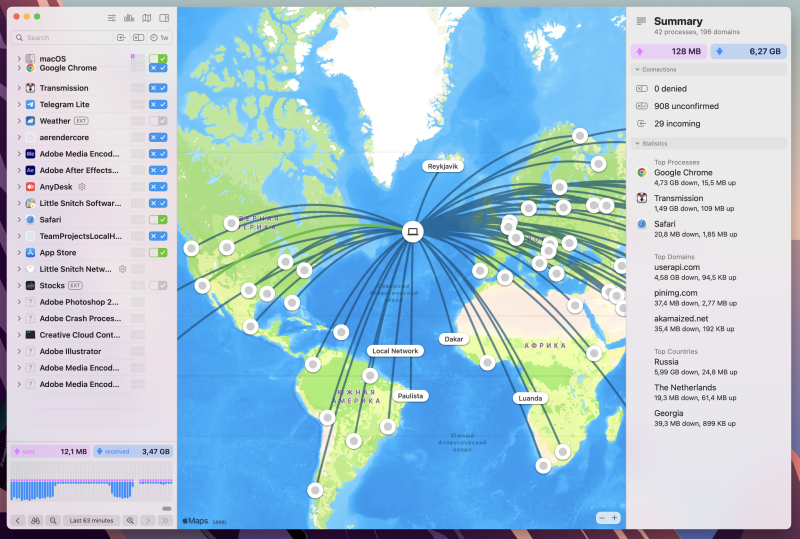Toggle the rule switch for Safari in list

tap(158, 219)
